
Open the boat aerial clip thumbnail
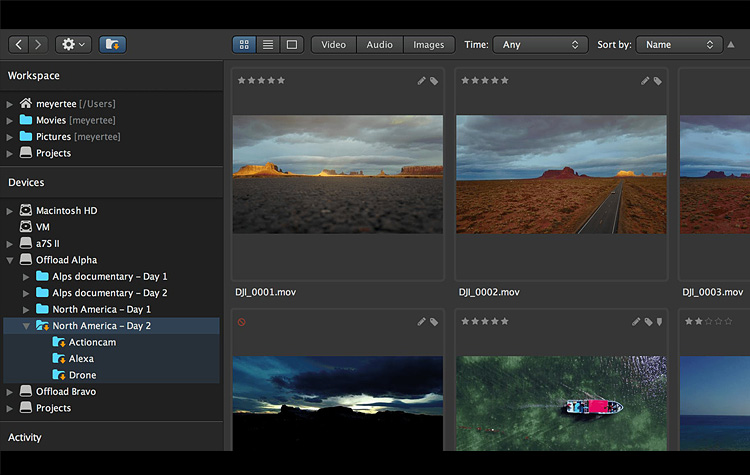click(x=561, y=403)
